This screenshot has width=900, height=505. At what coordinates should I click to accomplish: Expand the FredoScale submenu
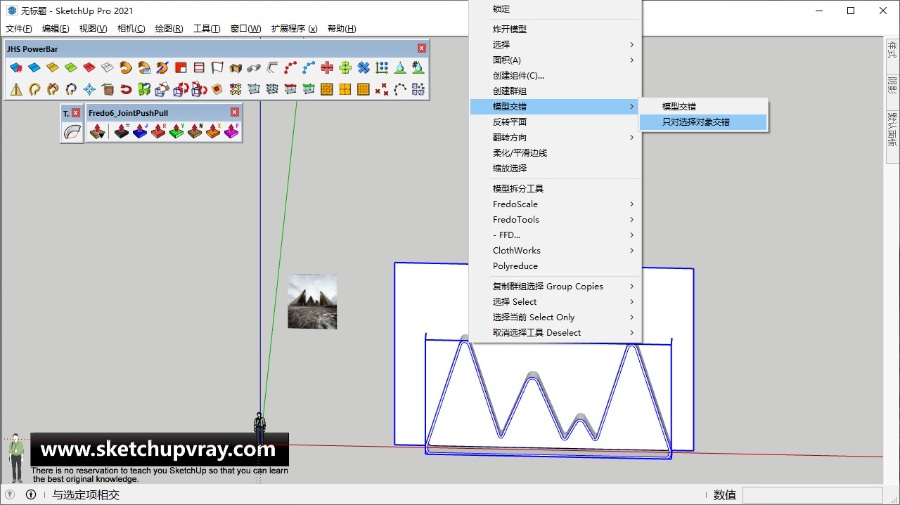(x=556, y=204)
